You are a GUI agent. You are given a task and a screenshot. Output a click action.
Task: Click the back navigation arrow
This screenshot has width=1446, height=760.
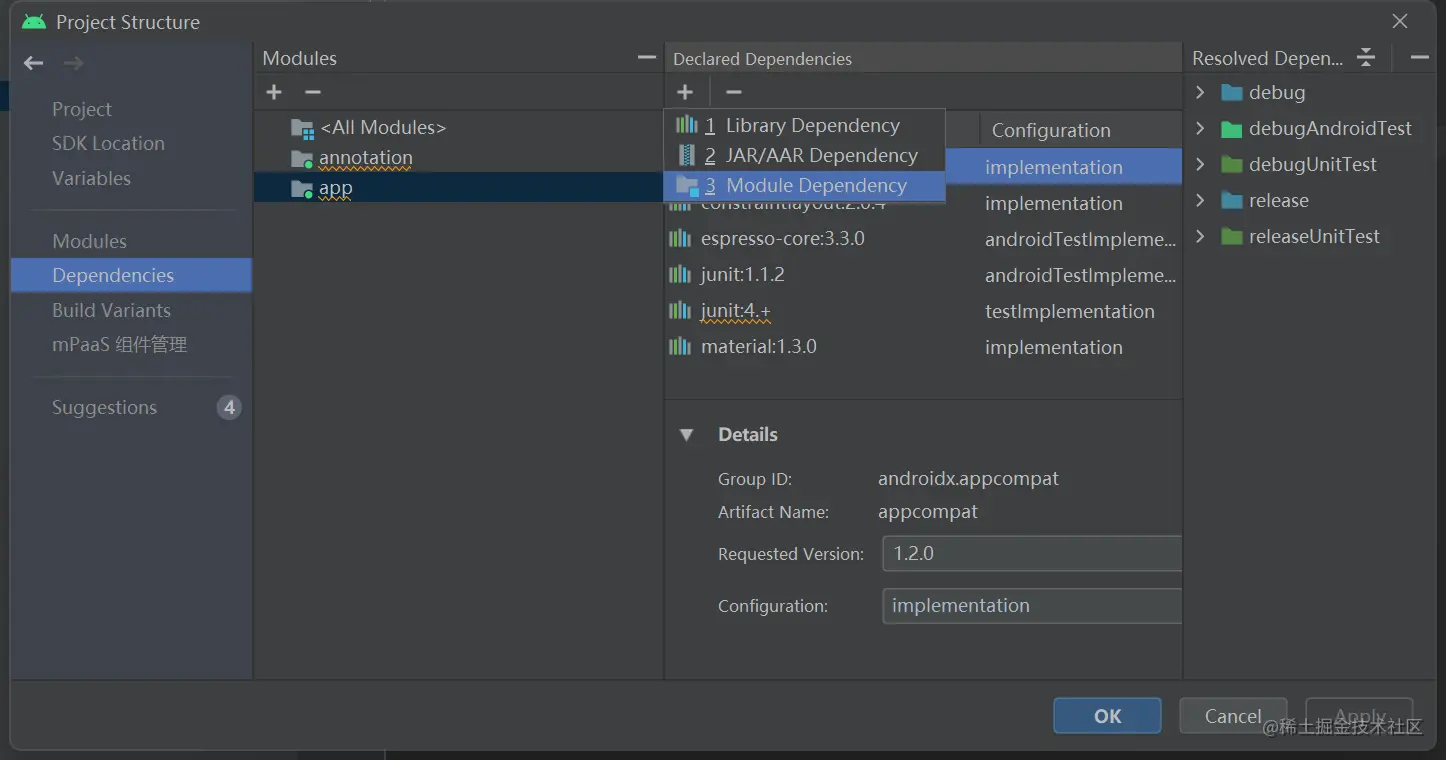34,63
